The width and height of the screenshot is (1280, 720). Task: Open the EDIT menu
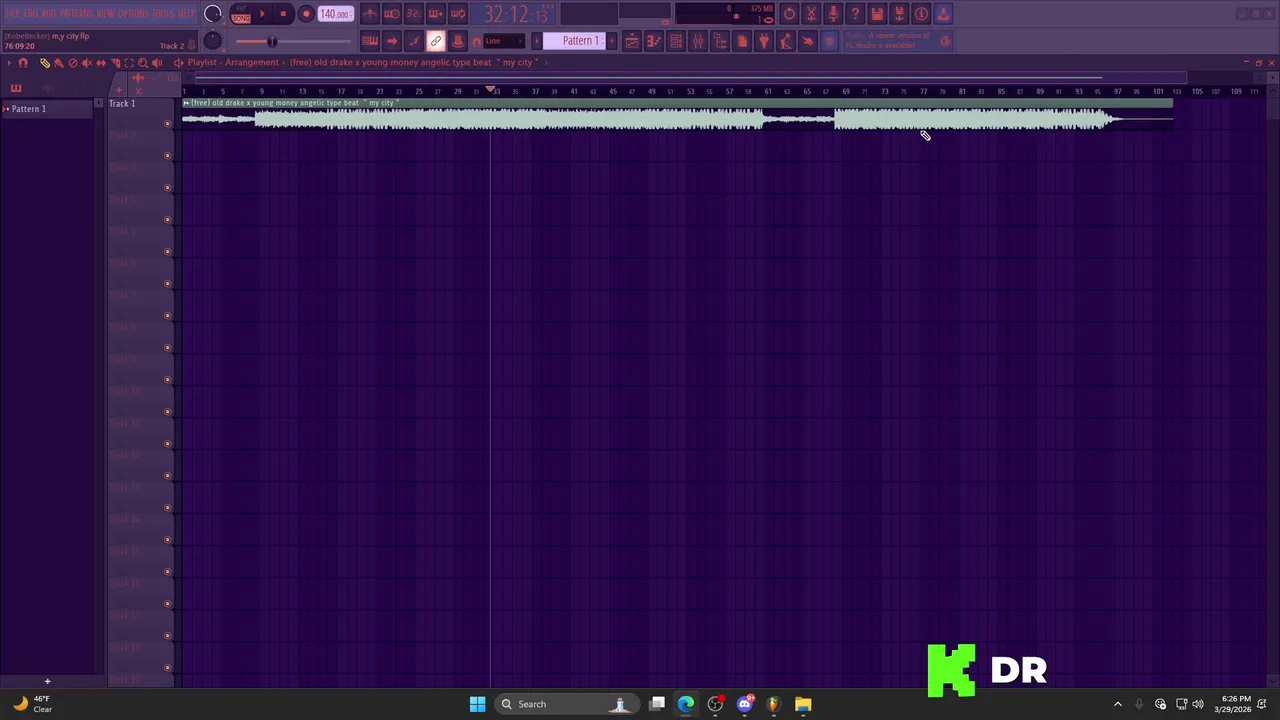pos(31,14)
